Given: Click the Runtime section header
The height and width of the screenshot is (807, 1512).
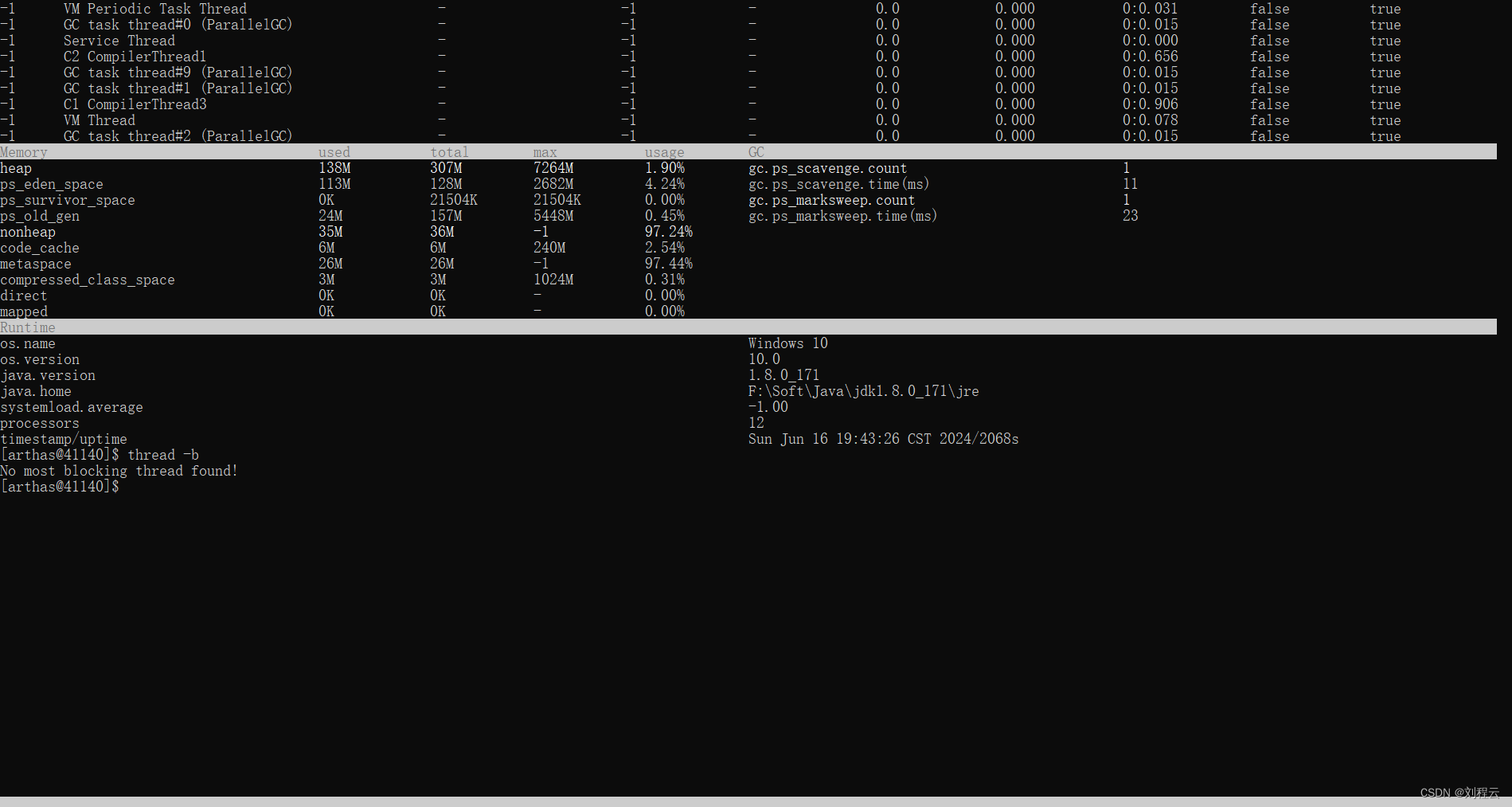Looking at the screenshot, I should [28, 327].
